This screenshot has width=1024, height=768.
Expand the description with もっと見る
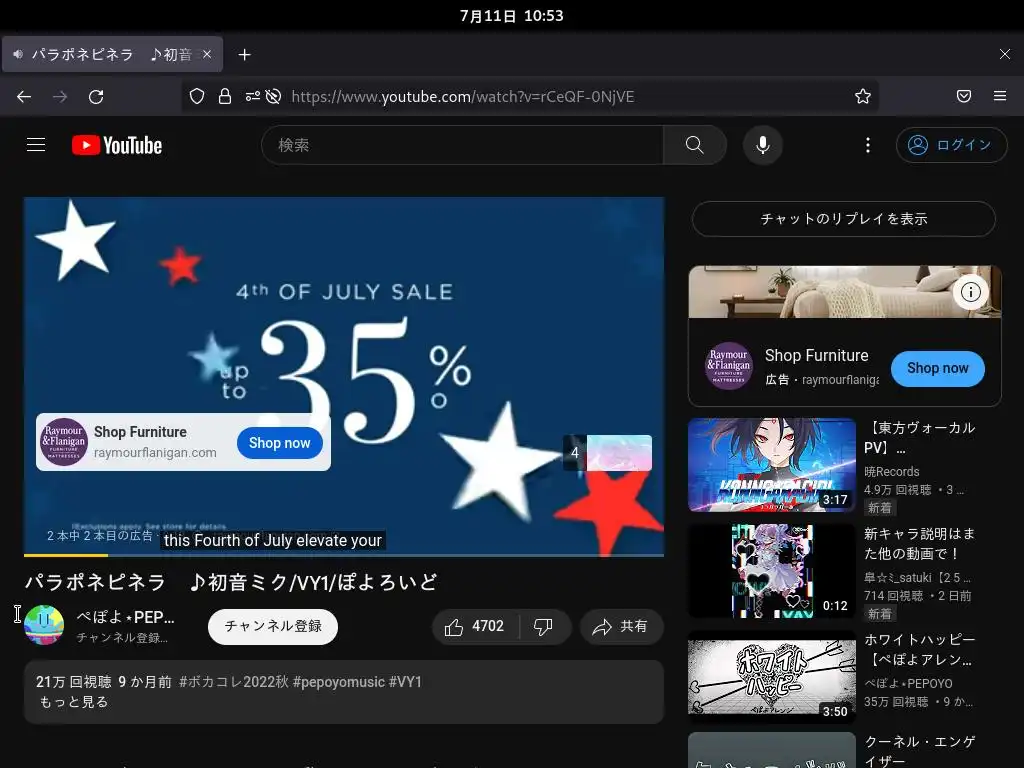pyautogui.click(x=74, y=702)
